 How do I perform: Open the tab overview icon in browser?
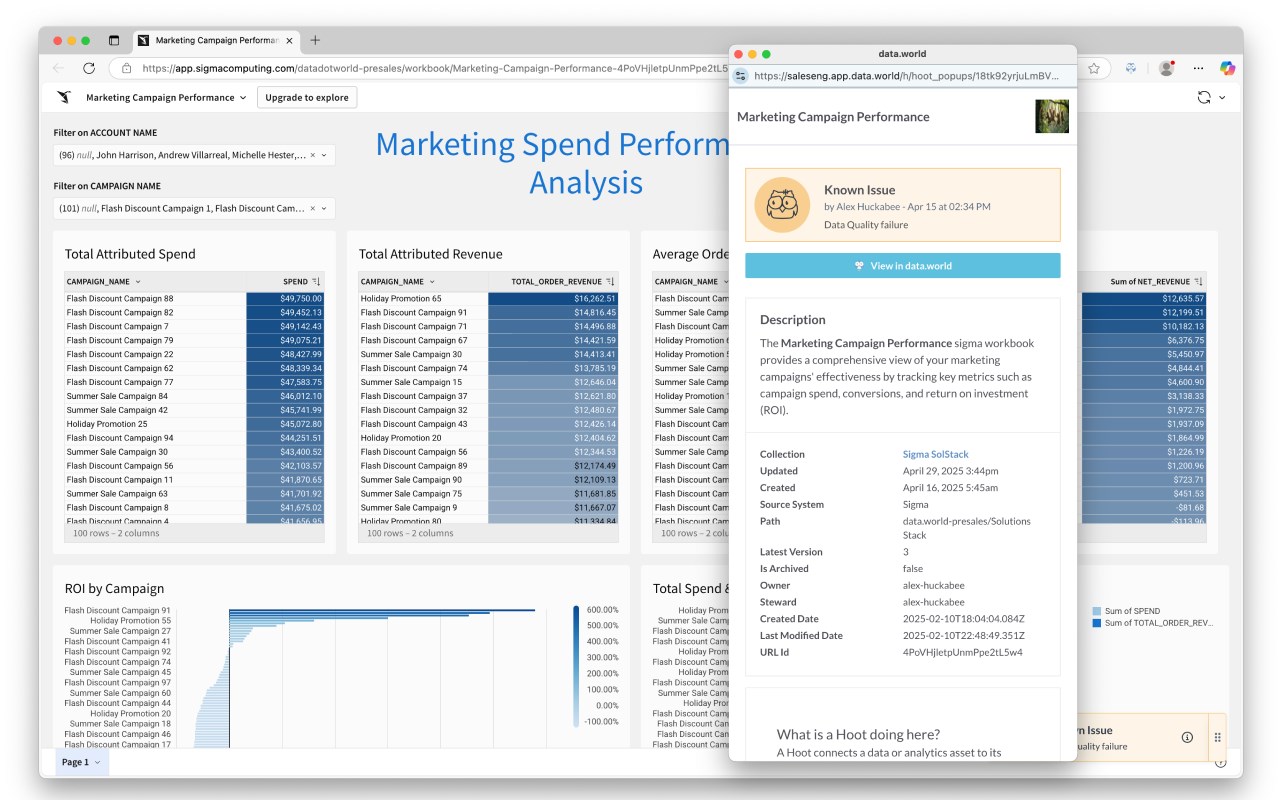[x=114, y=41]
